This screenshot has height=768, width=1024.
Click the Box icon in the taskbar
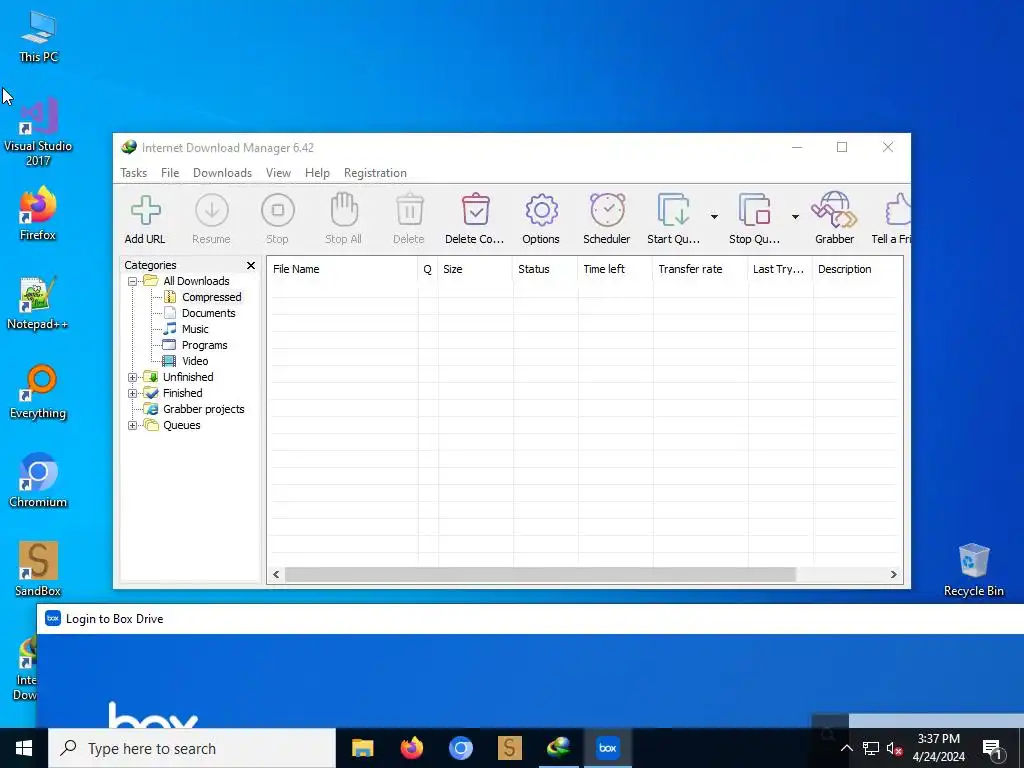tap(608, 748)
